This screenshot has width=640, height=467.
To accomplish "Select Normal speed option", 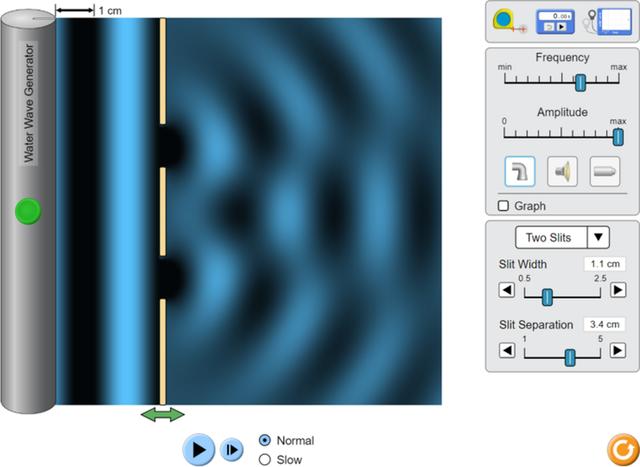I will click(x=286, y=440).
